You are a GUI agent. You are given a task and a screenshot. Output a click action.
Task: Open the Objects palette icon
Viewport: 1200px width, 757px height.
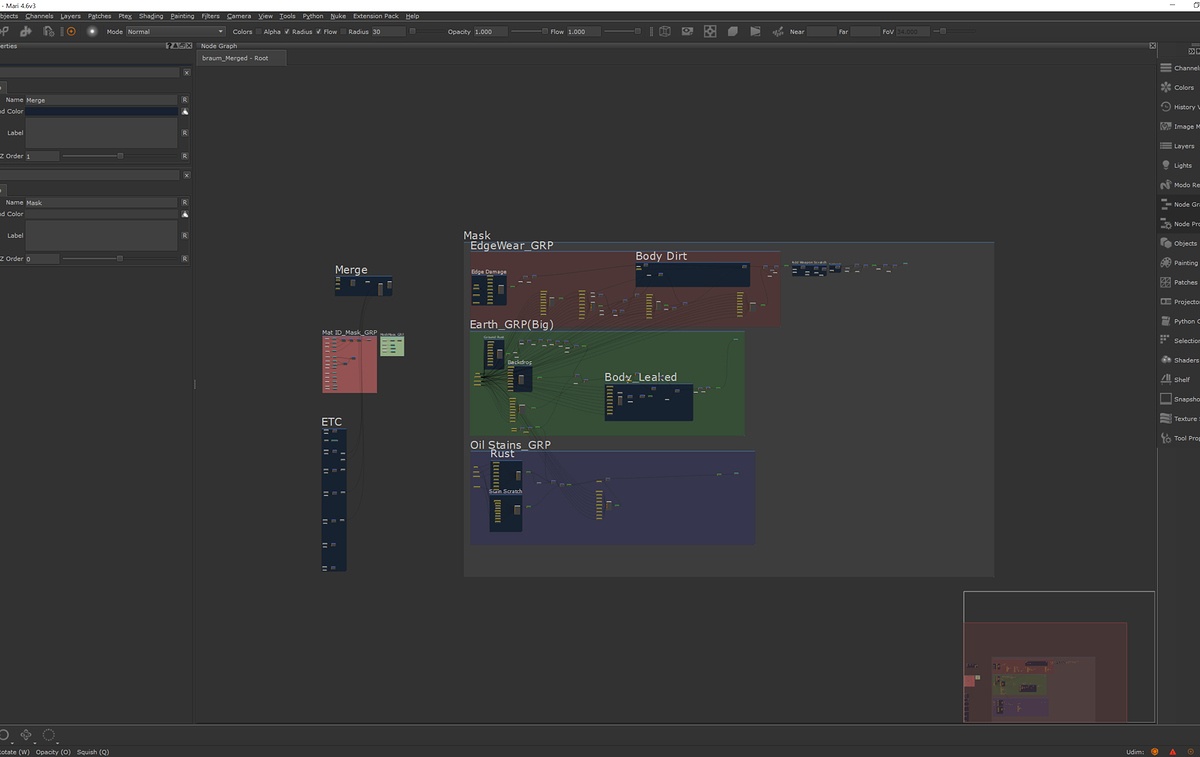click(1165, 243)
